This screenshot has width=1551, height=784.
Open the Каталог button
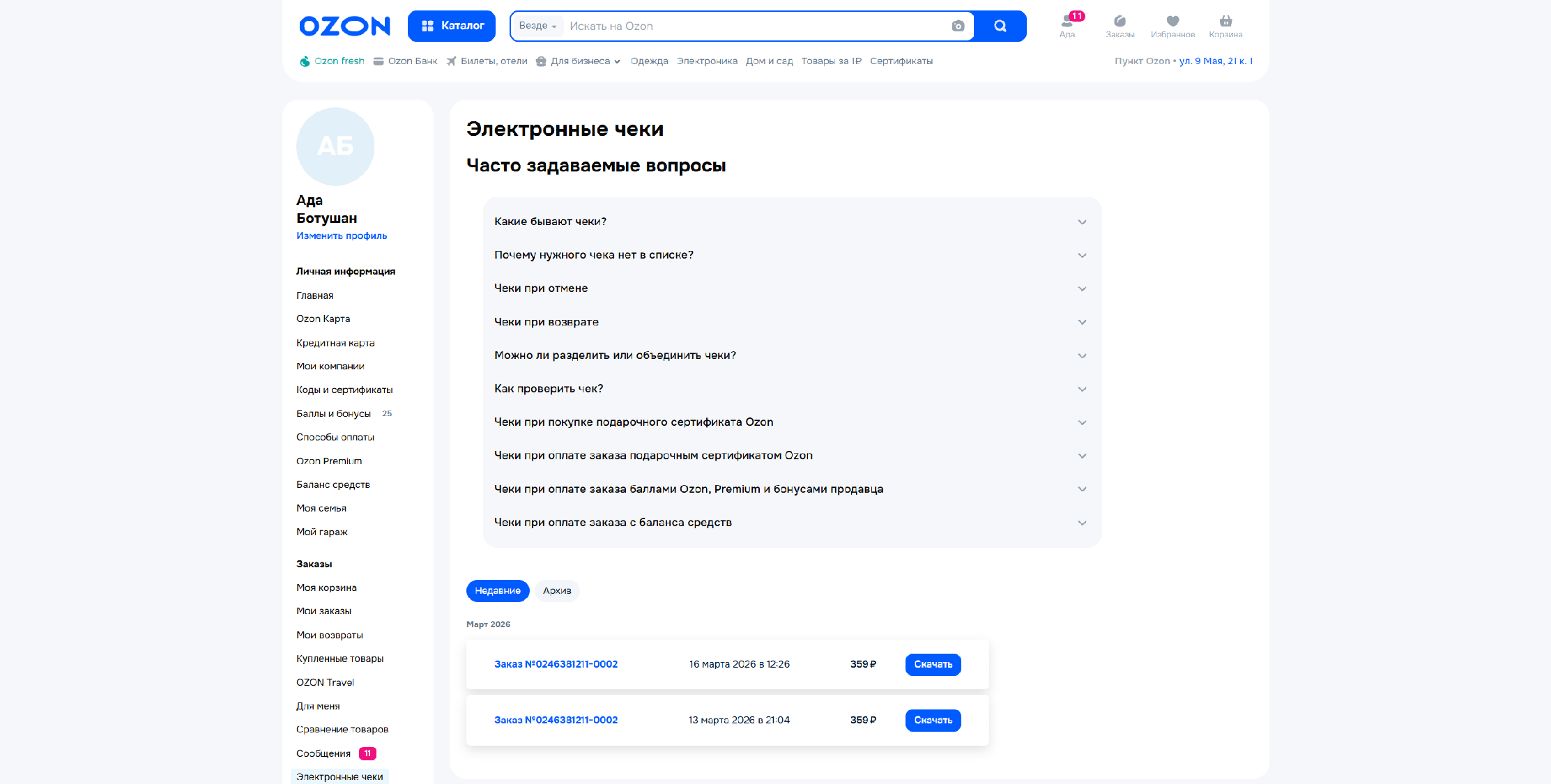[x=452, y=26]
